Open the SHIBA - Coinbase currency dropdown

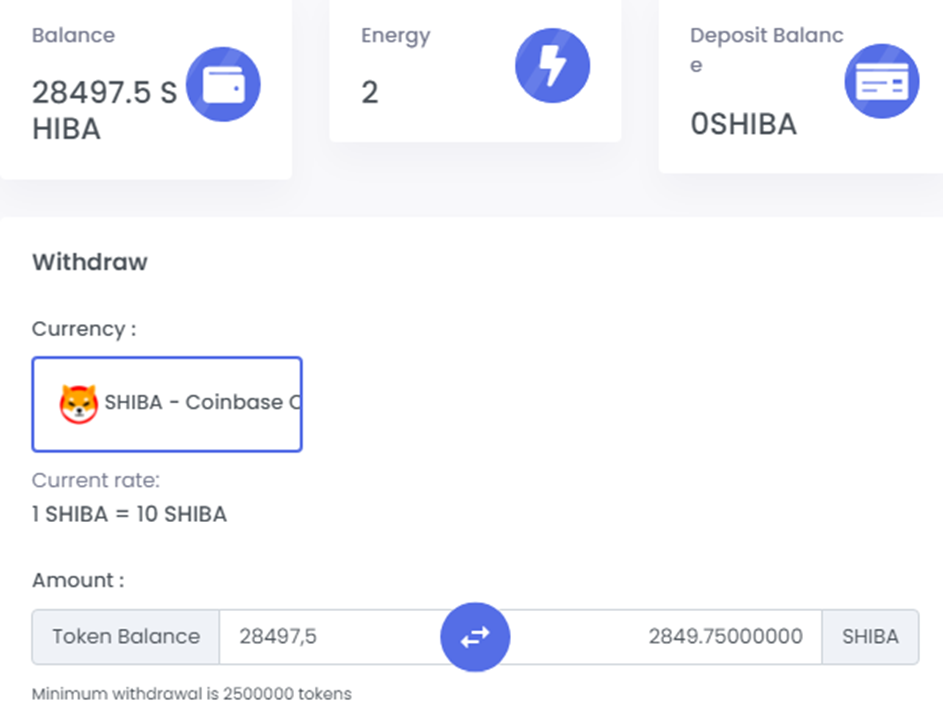167,404
